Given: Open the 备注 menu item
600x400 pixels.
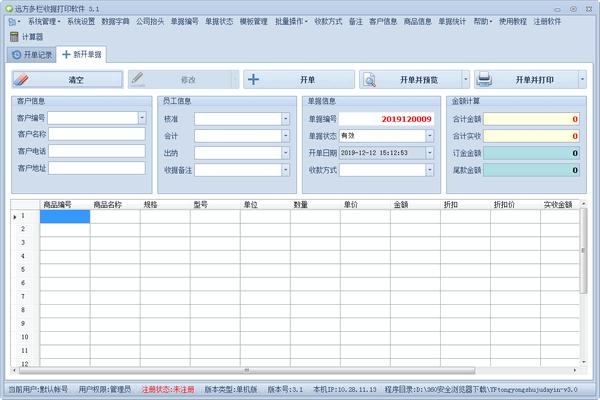Looking at the screenshot, I should point(355,21).
